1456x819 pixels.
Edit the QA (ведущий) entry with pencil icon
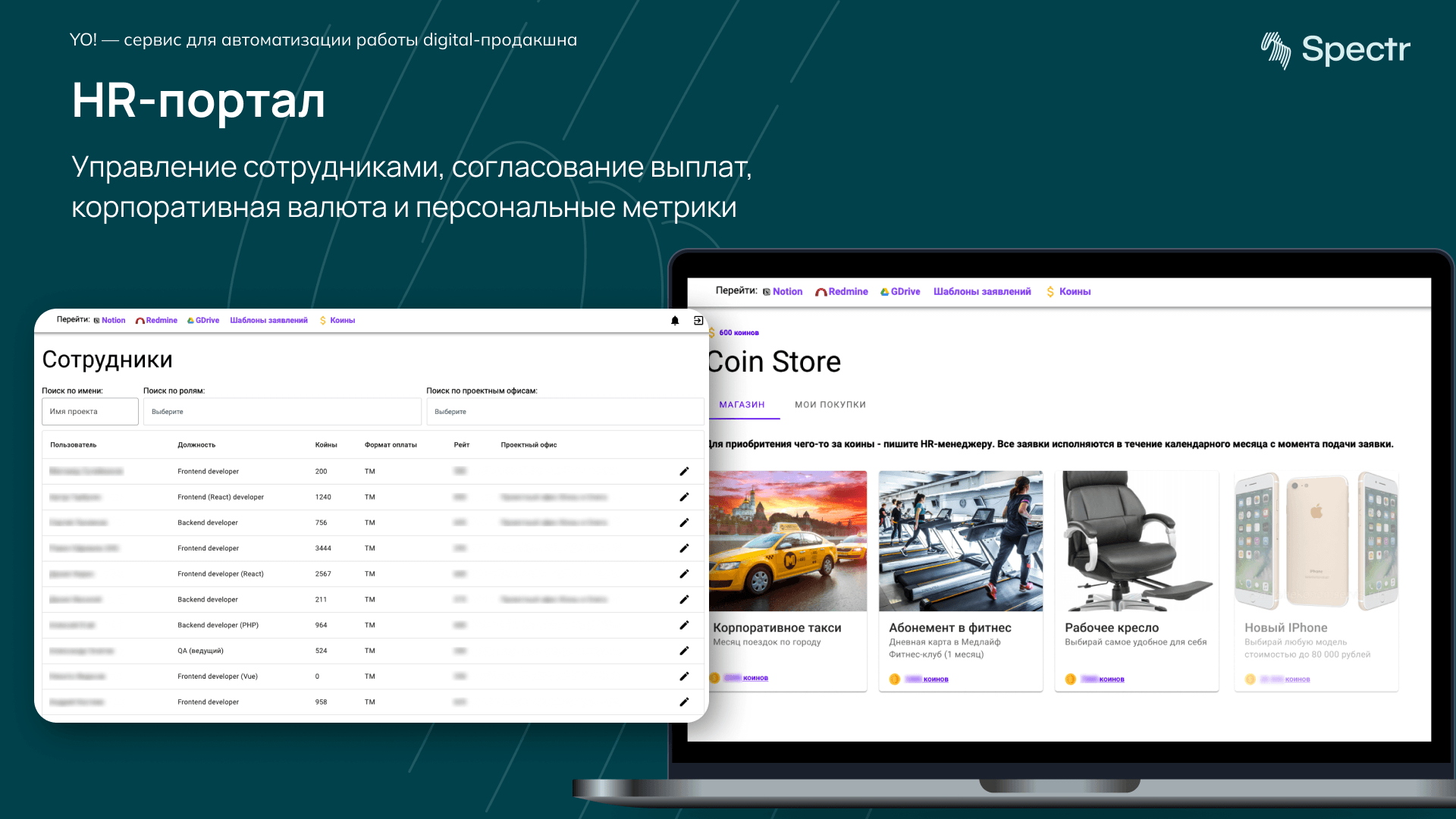coord(685,651)
